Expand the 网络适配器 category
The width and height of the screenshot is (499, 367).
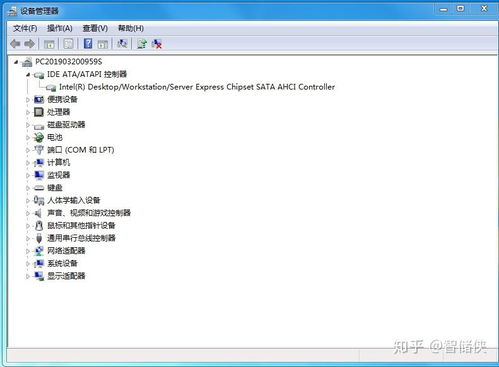pos(28,251)
